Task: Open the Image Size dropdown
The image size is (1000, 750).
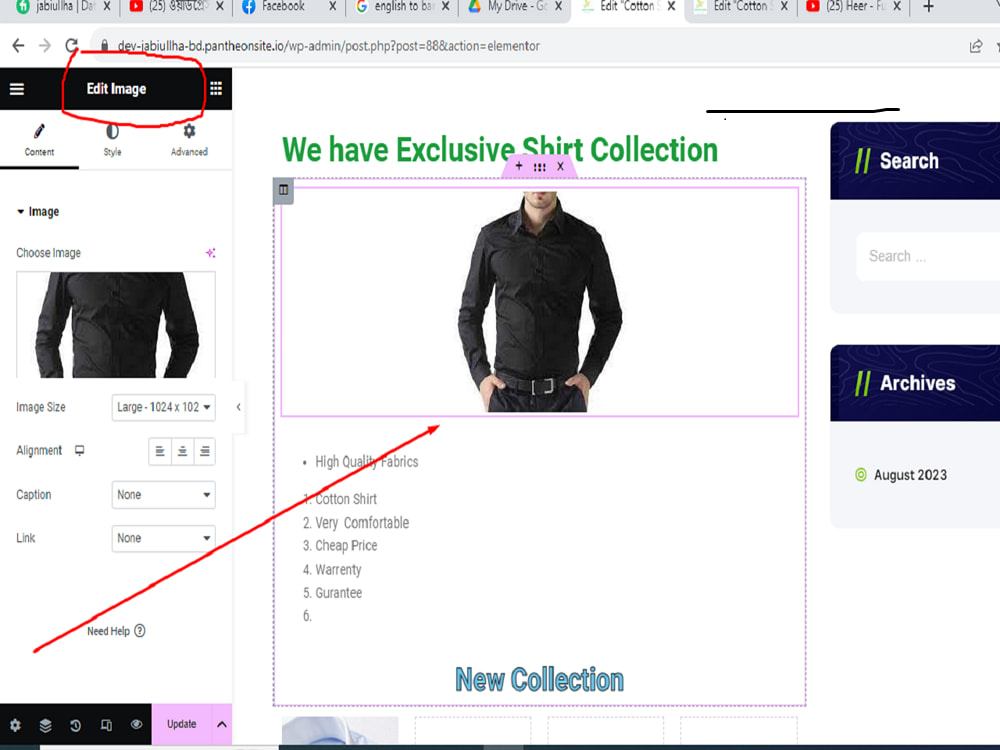Action: point(163,408)
